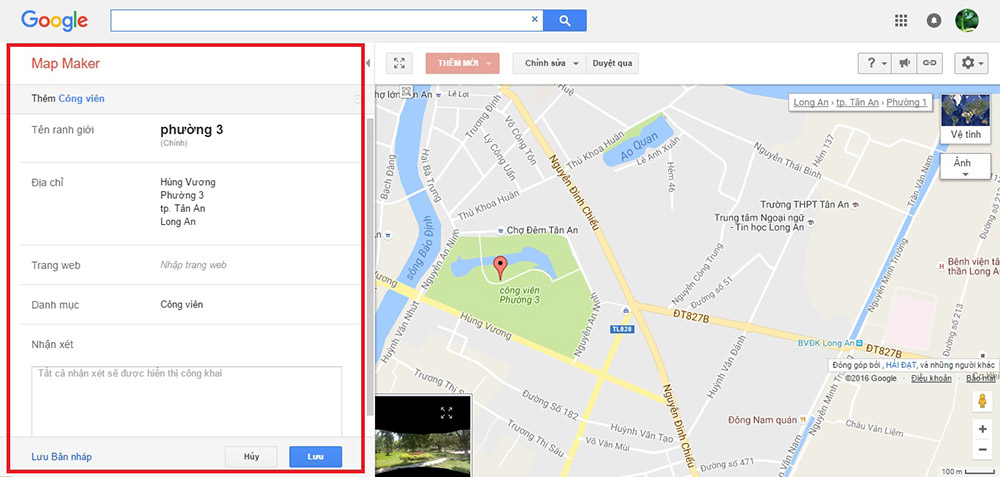Expand the Street View thumbnail

[446, 413]
